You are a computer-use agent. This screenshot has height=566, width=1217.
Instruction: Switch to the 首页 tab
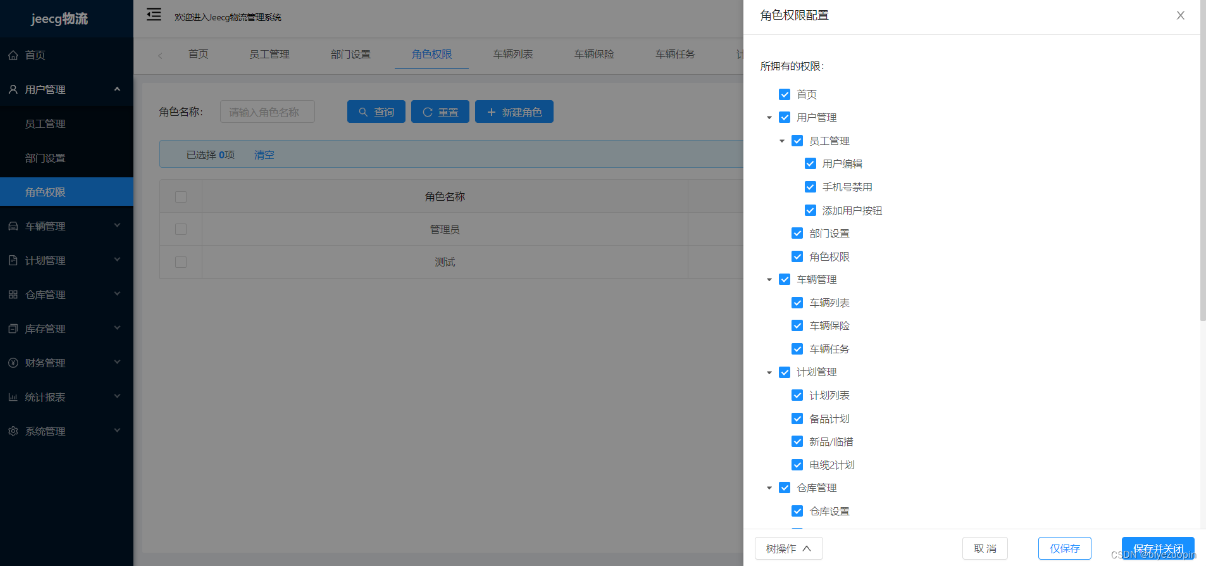point(198,54)
